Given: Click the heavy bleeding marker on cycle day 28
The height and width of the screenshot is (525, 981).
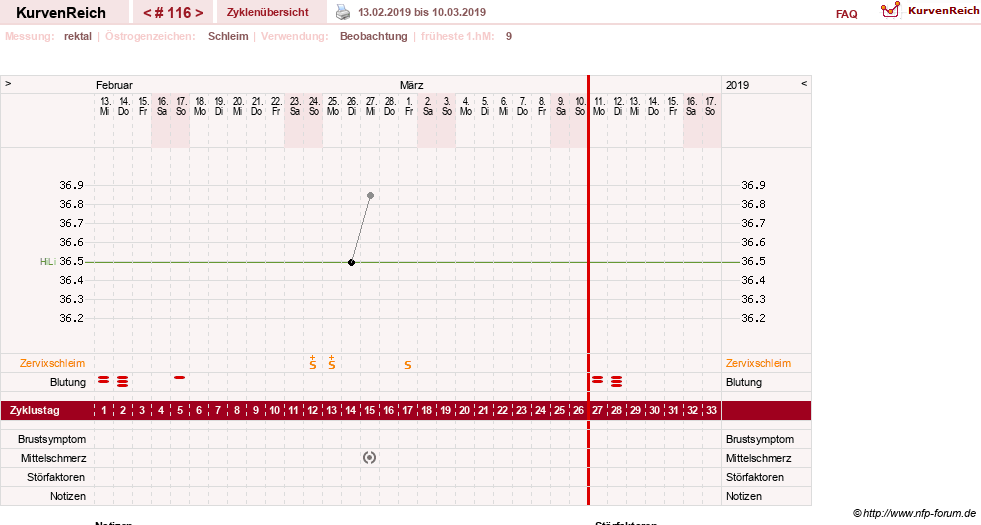Looking at the screenshot, I should tap(616, 381).
